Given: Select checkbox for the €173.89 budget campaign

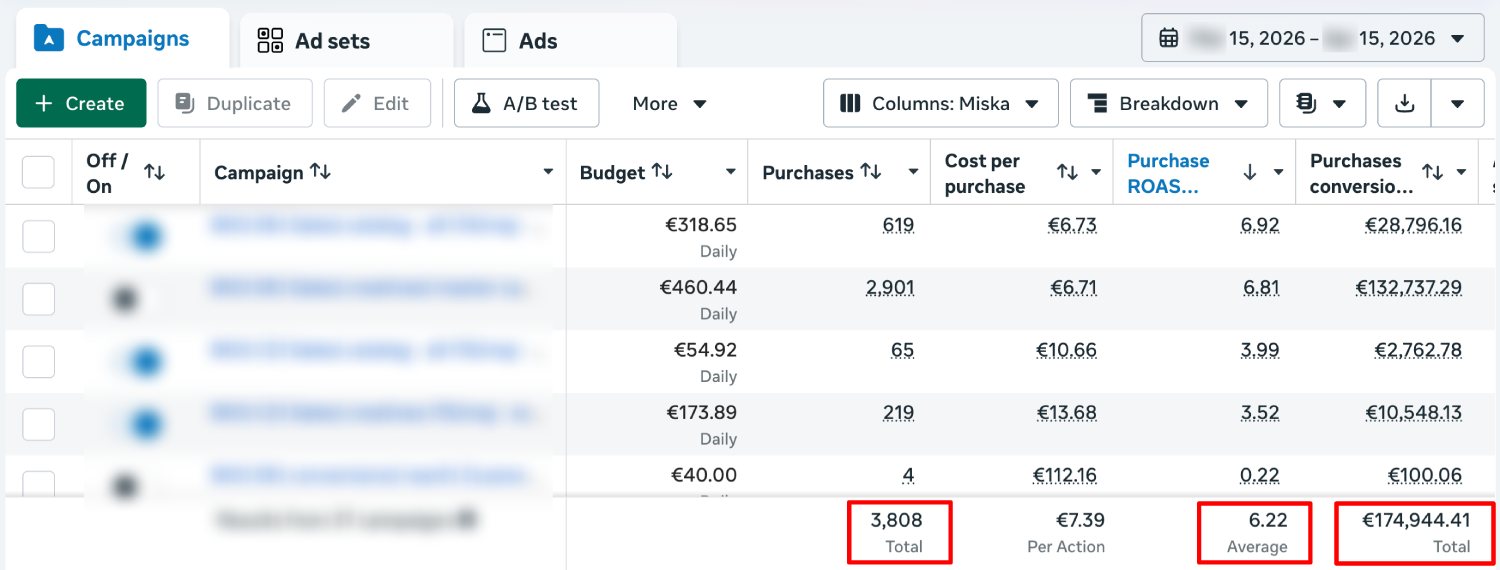Looking at the screenshot, I should coord(38,424).
